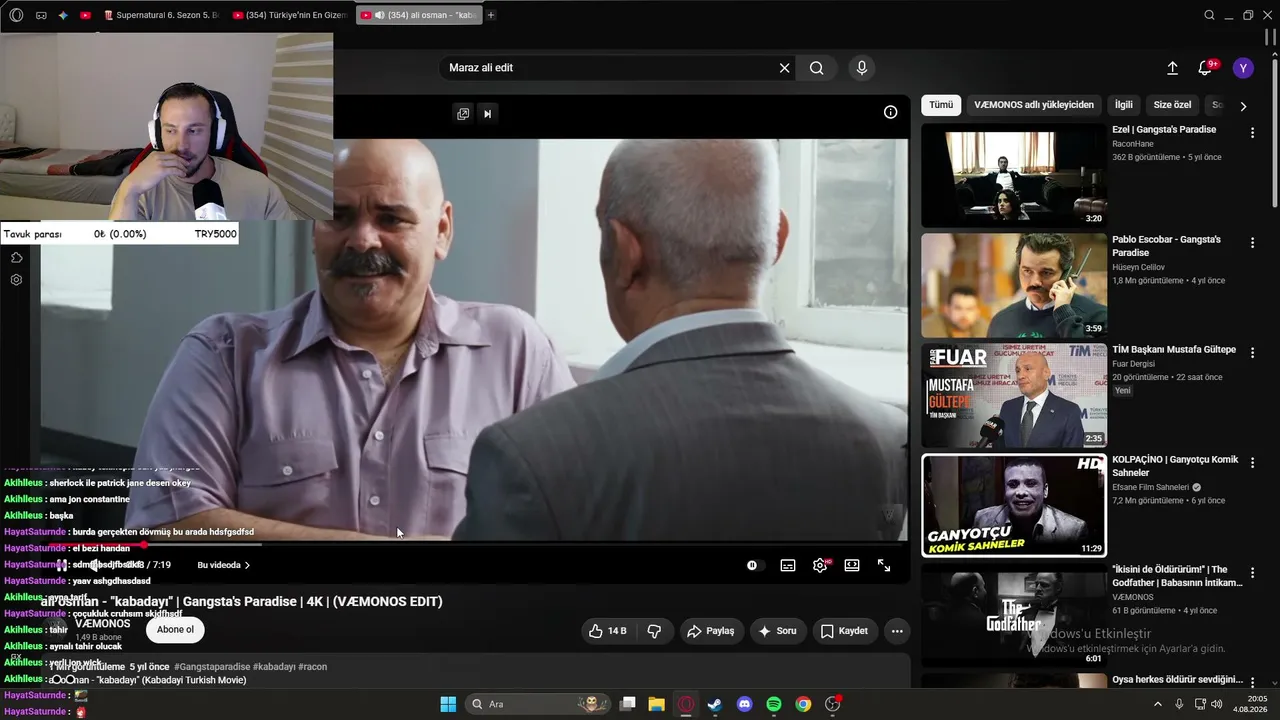Switch to the Supernatural 6. Sezon tab
1280x720 pixels.
click(160, 15)
